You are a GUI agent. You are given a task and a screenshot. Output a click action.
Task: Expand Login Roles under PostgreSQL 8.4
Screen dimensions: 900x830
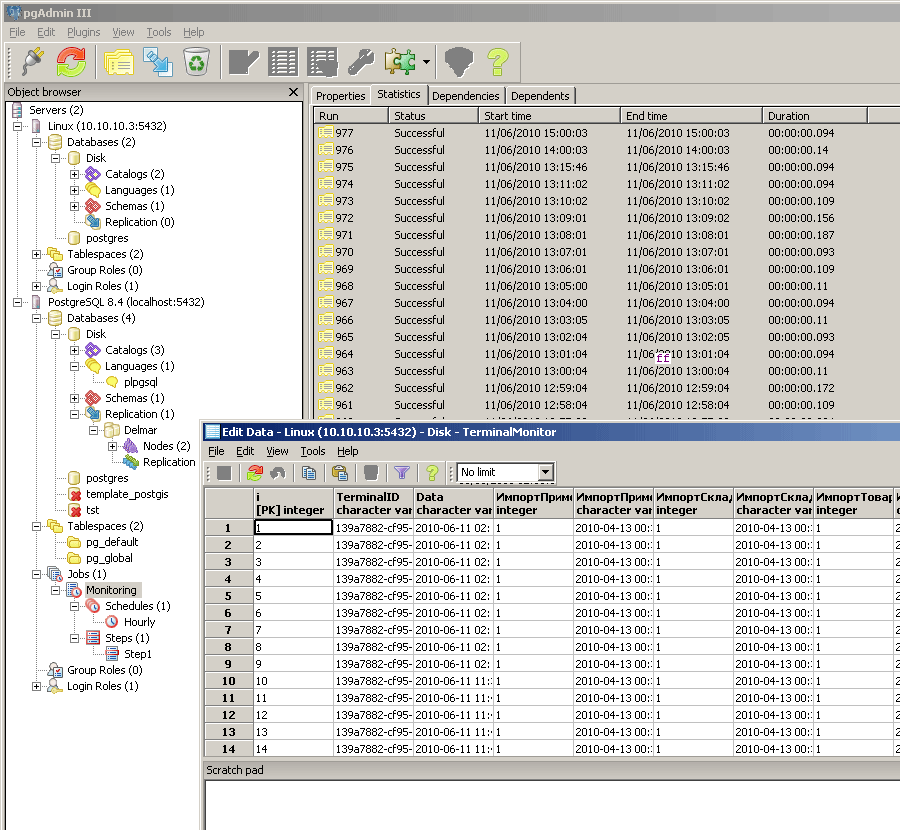coord(37,686)
